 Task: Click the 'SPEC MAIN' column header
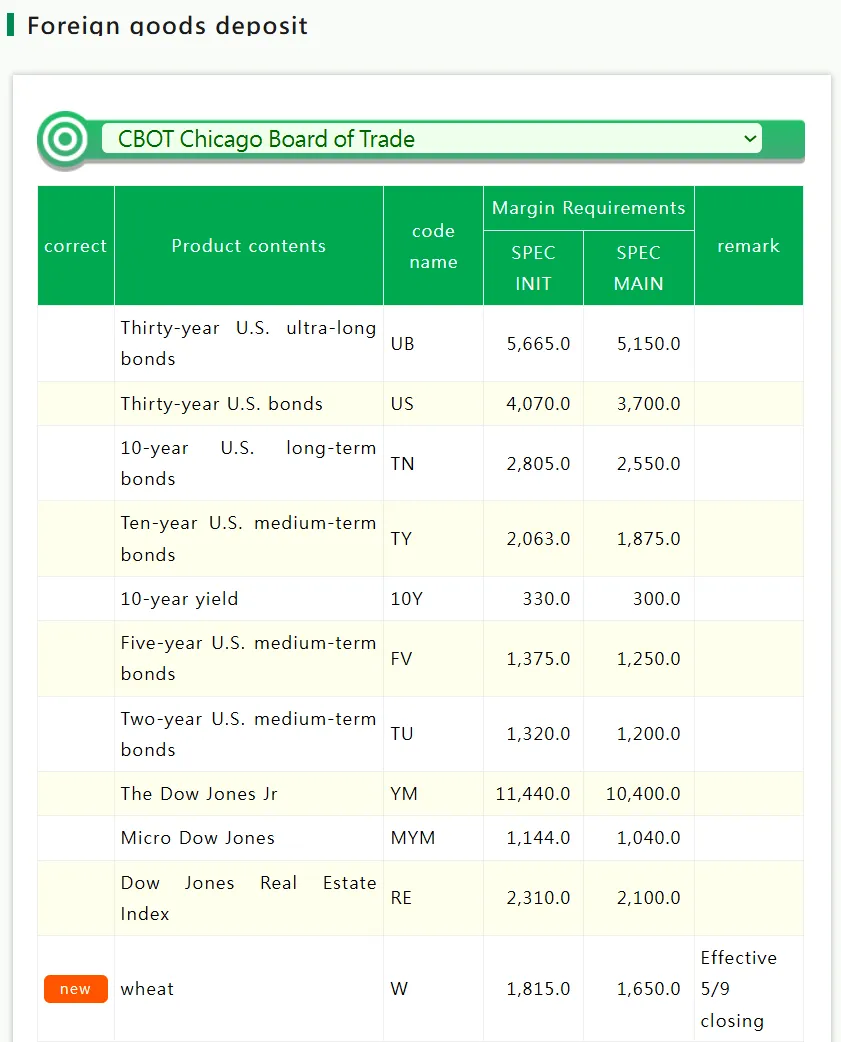638,268
